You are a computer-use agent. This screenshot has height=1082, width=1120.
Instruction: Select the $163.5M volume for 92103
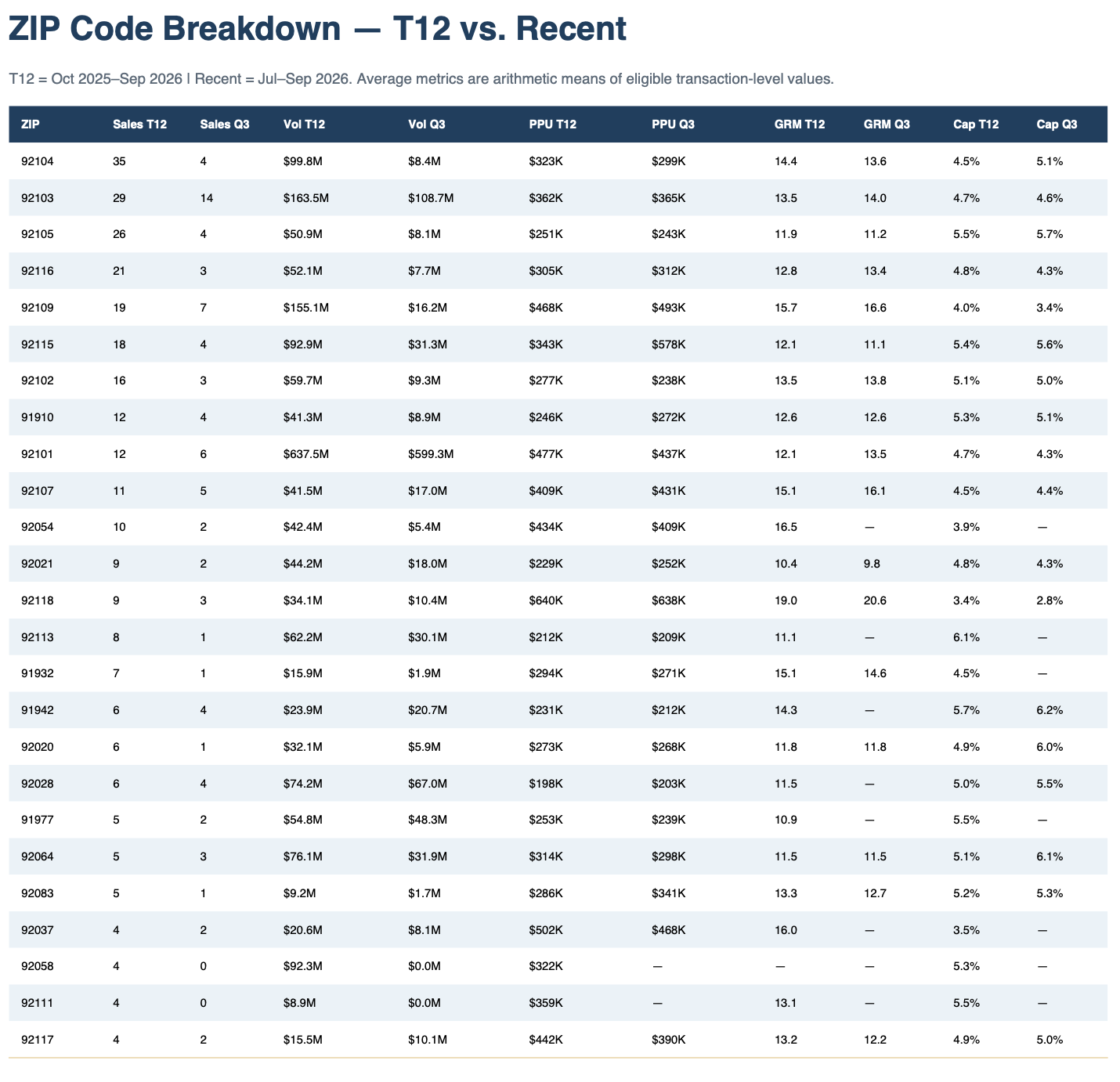click(x=306, y=198)
